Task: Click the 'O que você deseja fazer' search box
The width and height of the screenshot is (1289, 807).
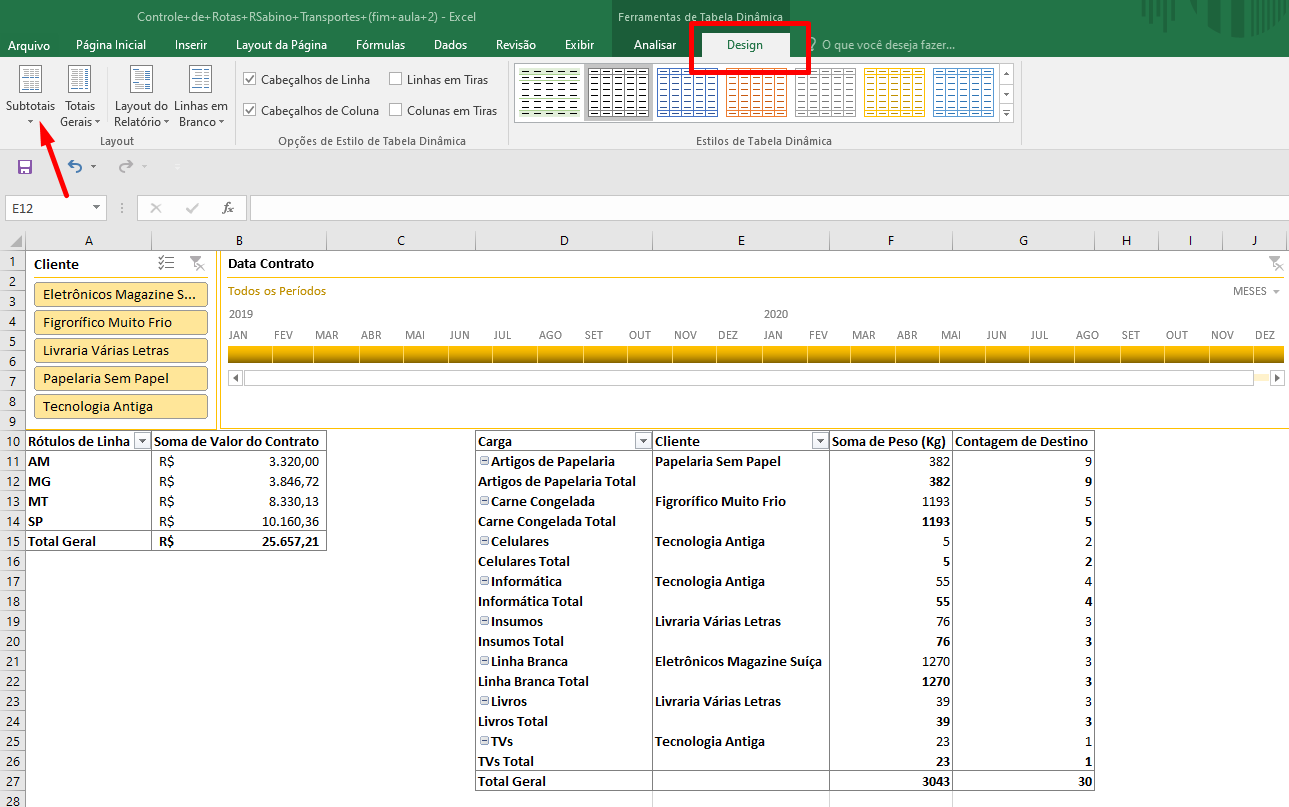Action: [888, 45]
